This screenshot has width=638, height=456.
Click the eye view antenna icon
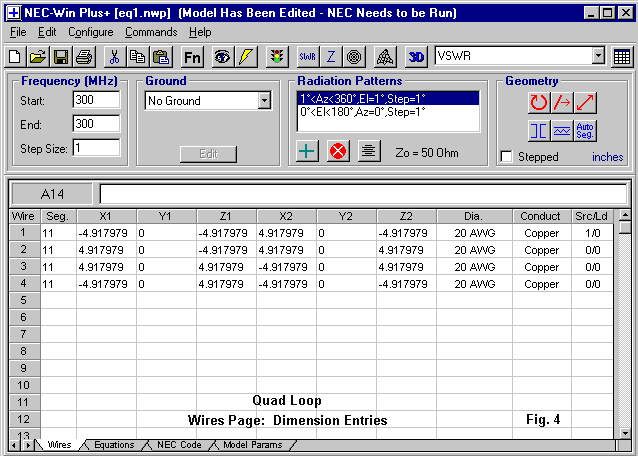pos(222,57)
